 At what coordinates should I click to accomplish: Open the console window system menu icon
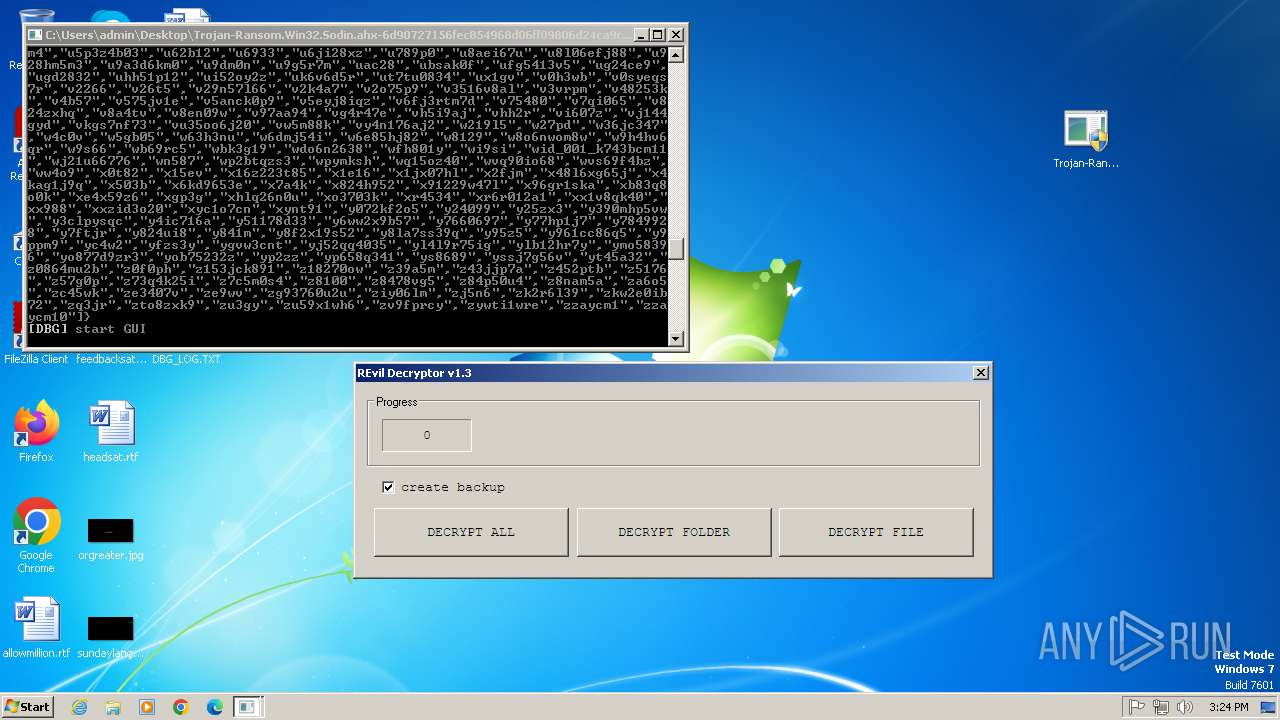point(36,34)
